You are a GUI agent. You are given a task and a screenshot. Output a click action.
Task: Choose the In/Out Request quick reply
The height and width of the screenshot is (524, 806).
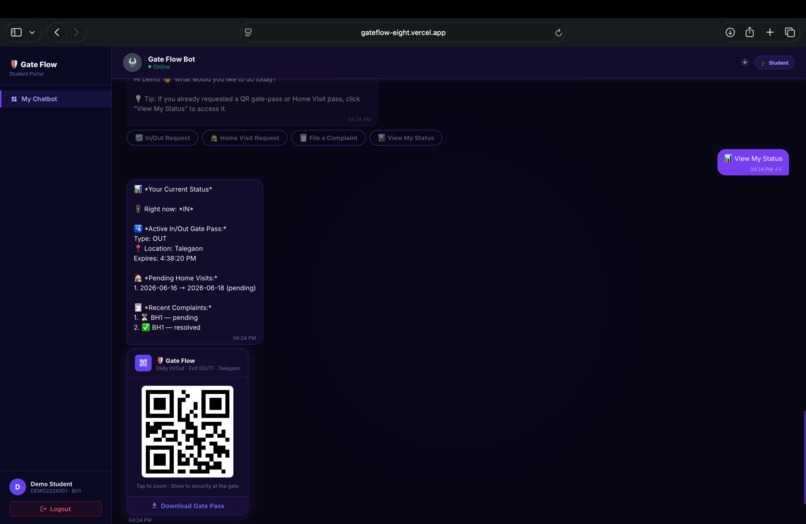point(162,138)
